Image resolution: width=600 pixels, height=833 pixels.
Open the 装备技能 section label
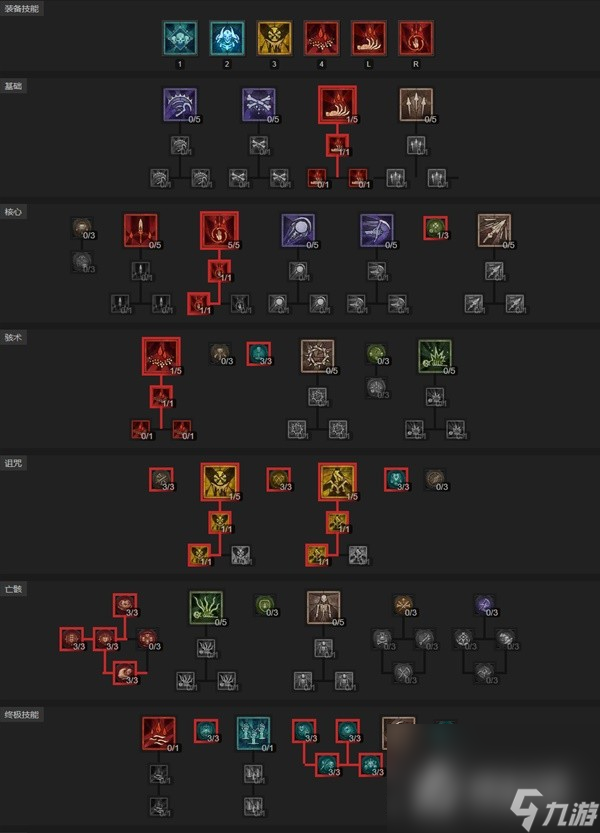pos(22,8)
